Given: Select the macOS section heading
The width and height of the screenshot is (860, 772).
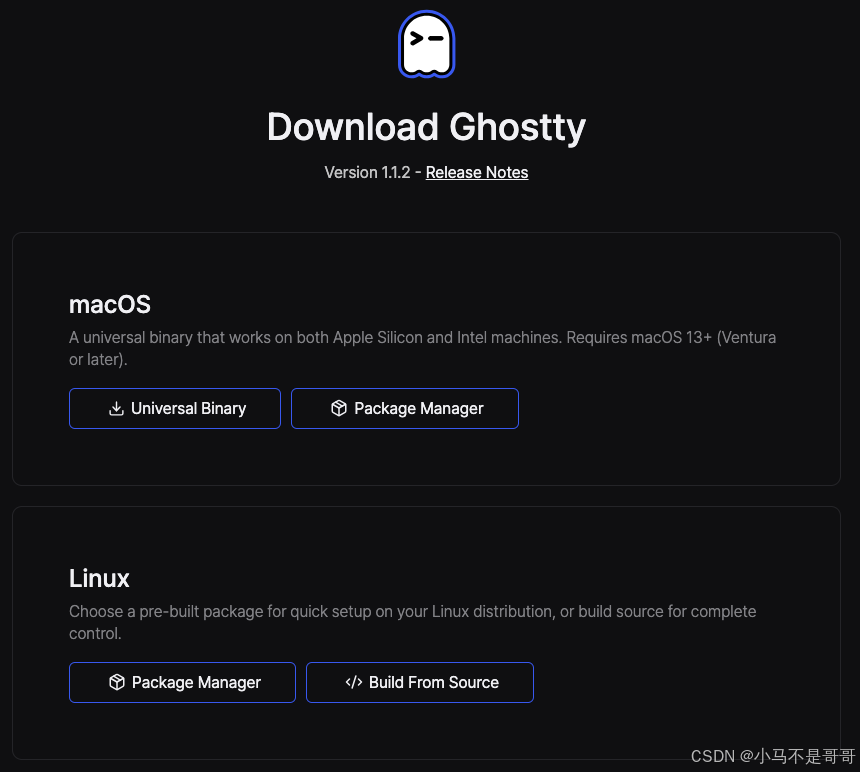Looking at the screenshot, I should [110, 304].
